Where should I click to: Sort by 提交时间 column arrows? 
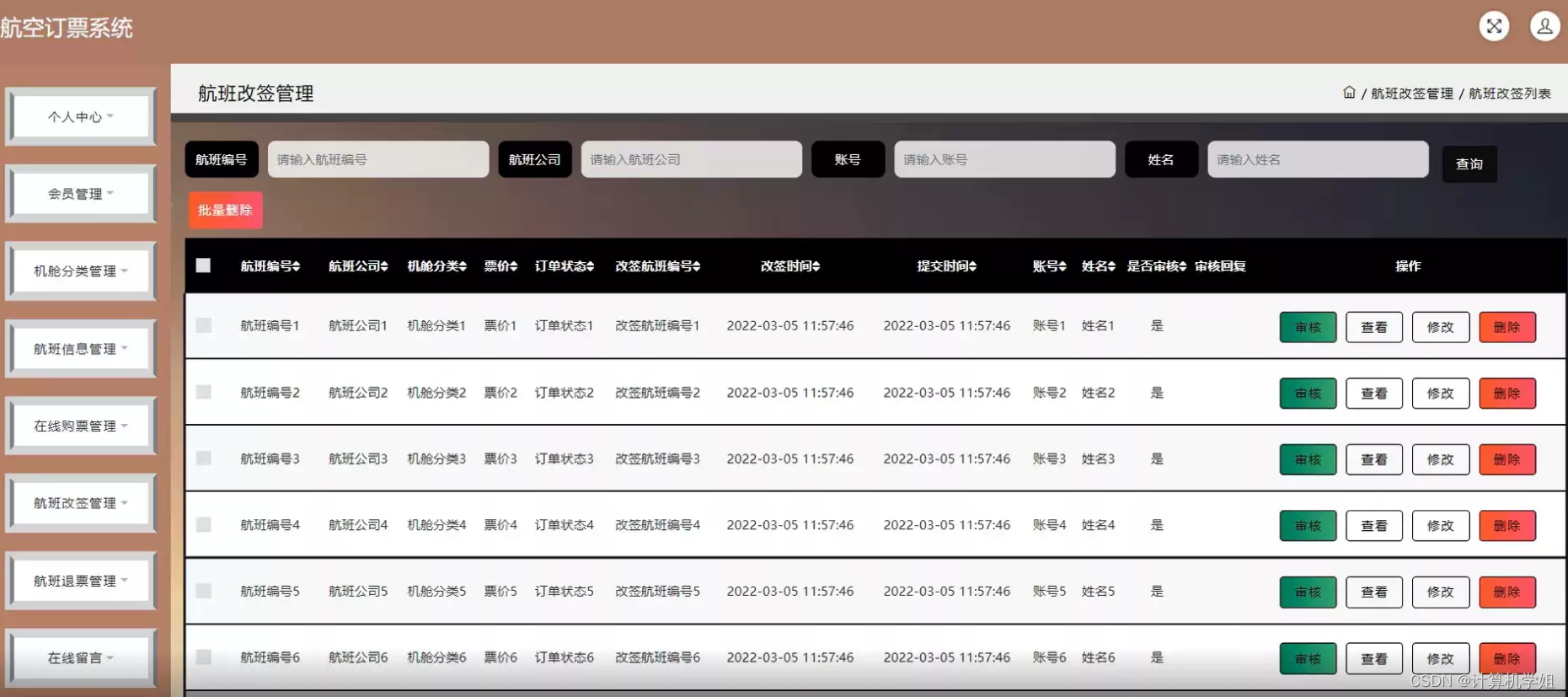coord(972,266)
